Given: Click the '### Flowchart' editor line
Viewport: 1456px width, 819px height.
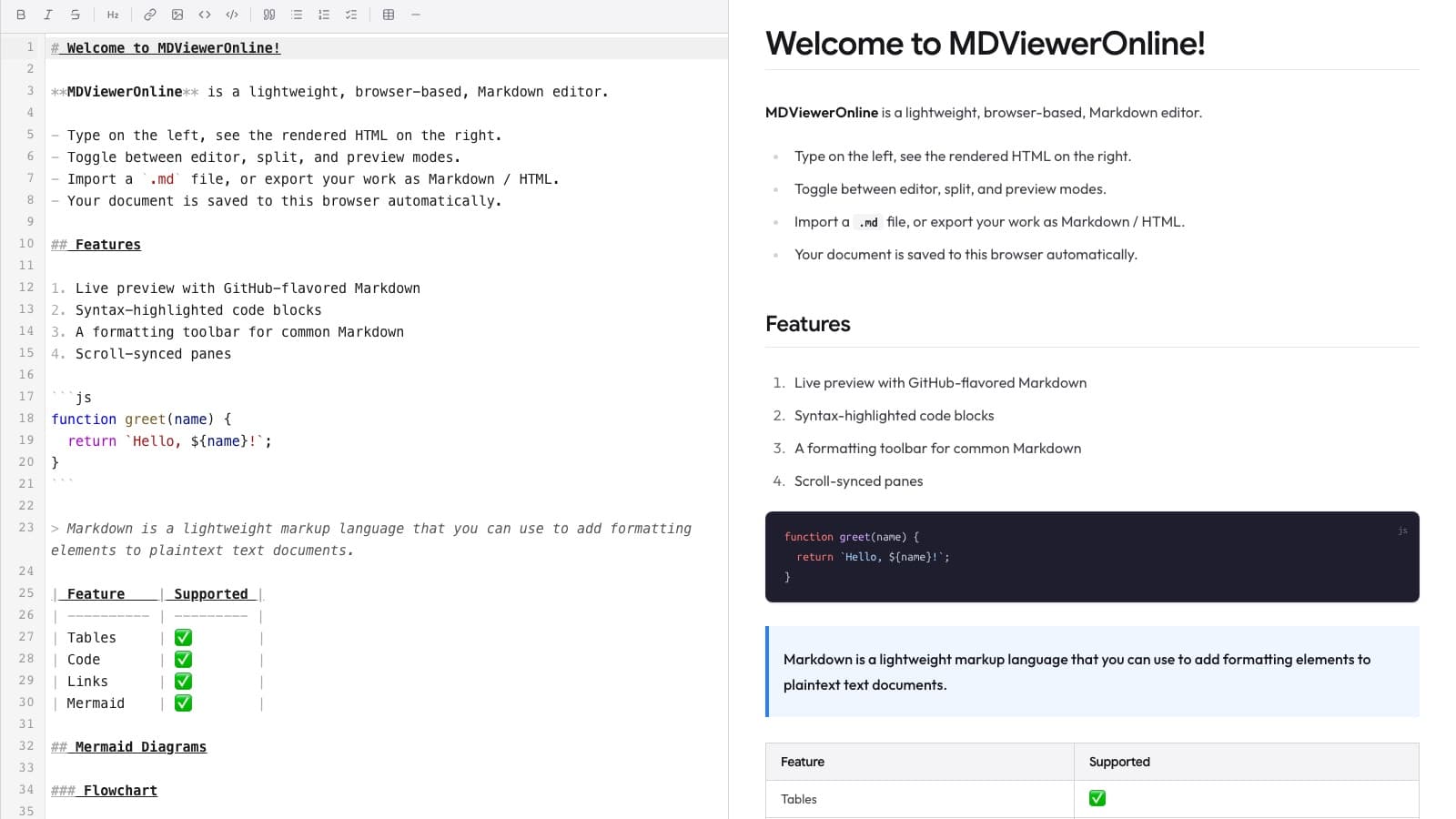Looking at the screenshot, I should pos(104,791).
